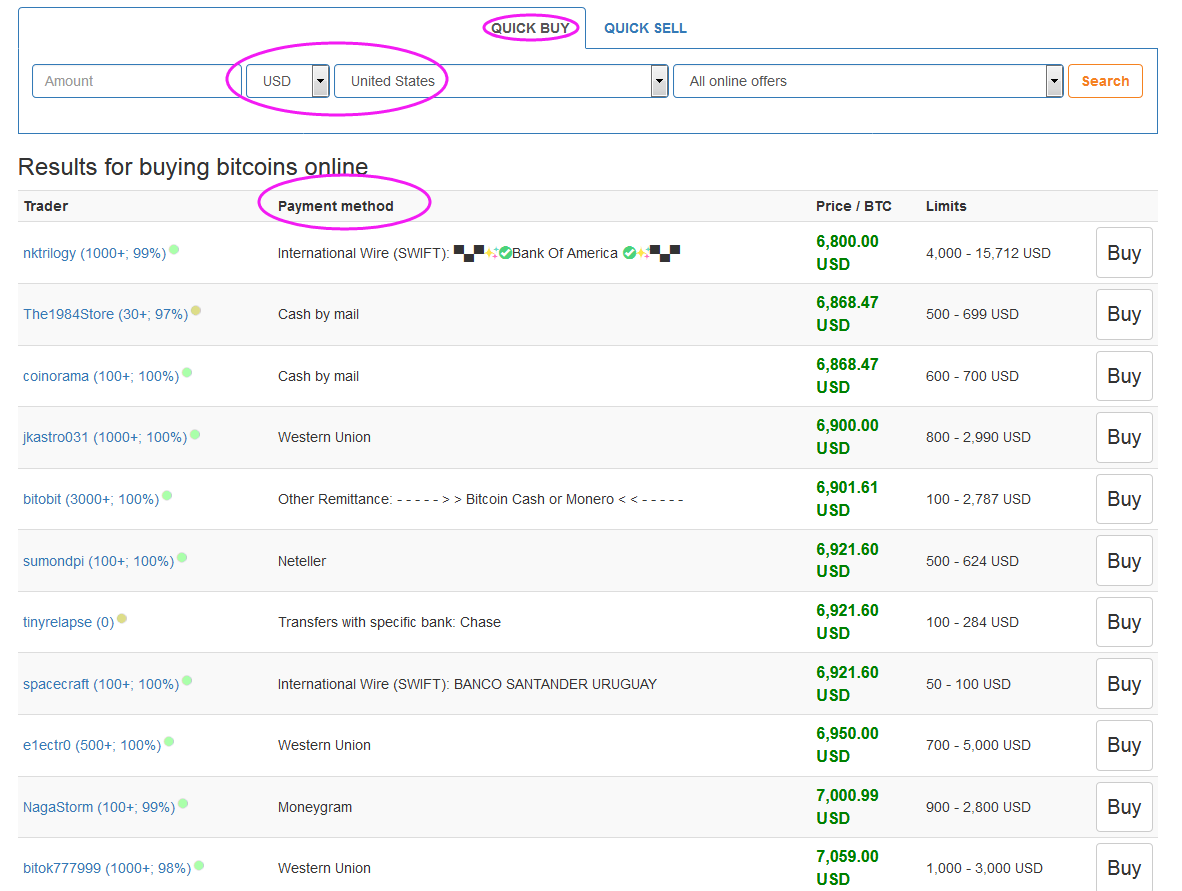The image size is (1182, 891).
Task: Click the orange Search button
Action: [1105, 81]
